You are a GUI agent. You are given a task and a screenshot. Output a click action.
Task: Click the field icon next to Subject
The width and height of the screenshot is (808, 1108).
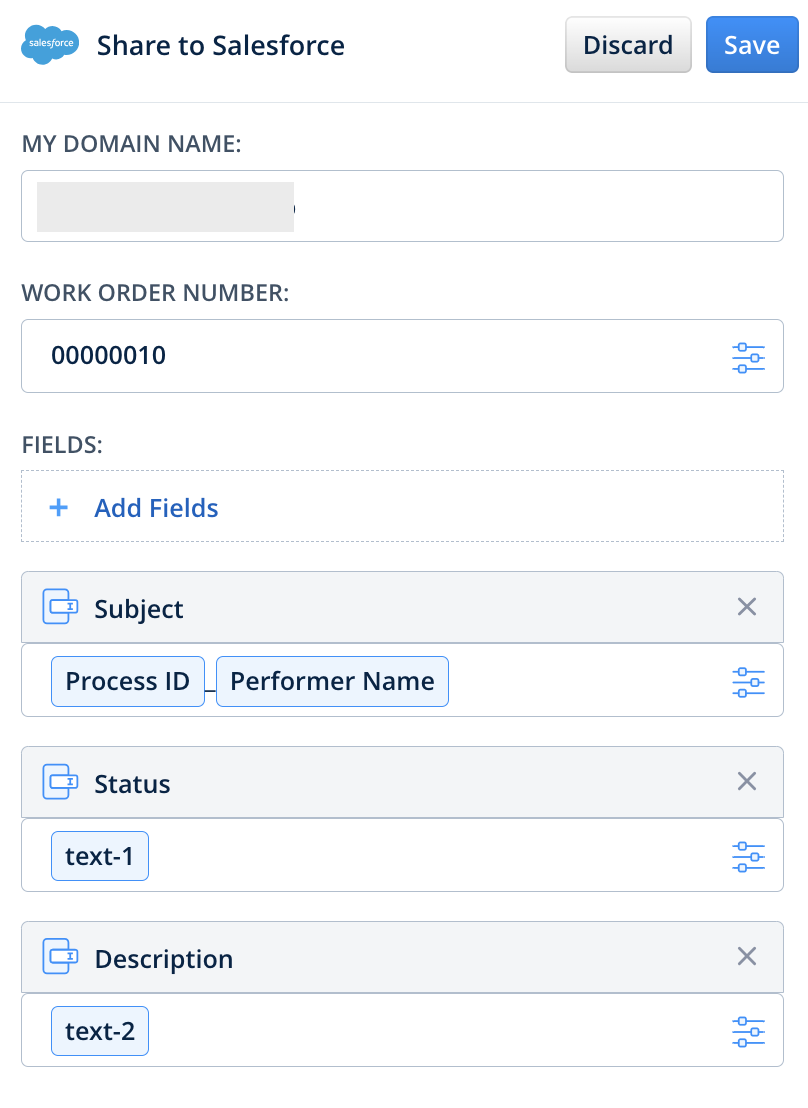59,606
